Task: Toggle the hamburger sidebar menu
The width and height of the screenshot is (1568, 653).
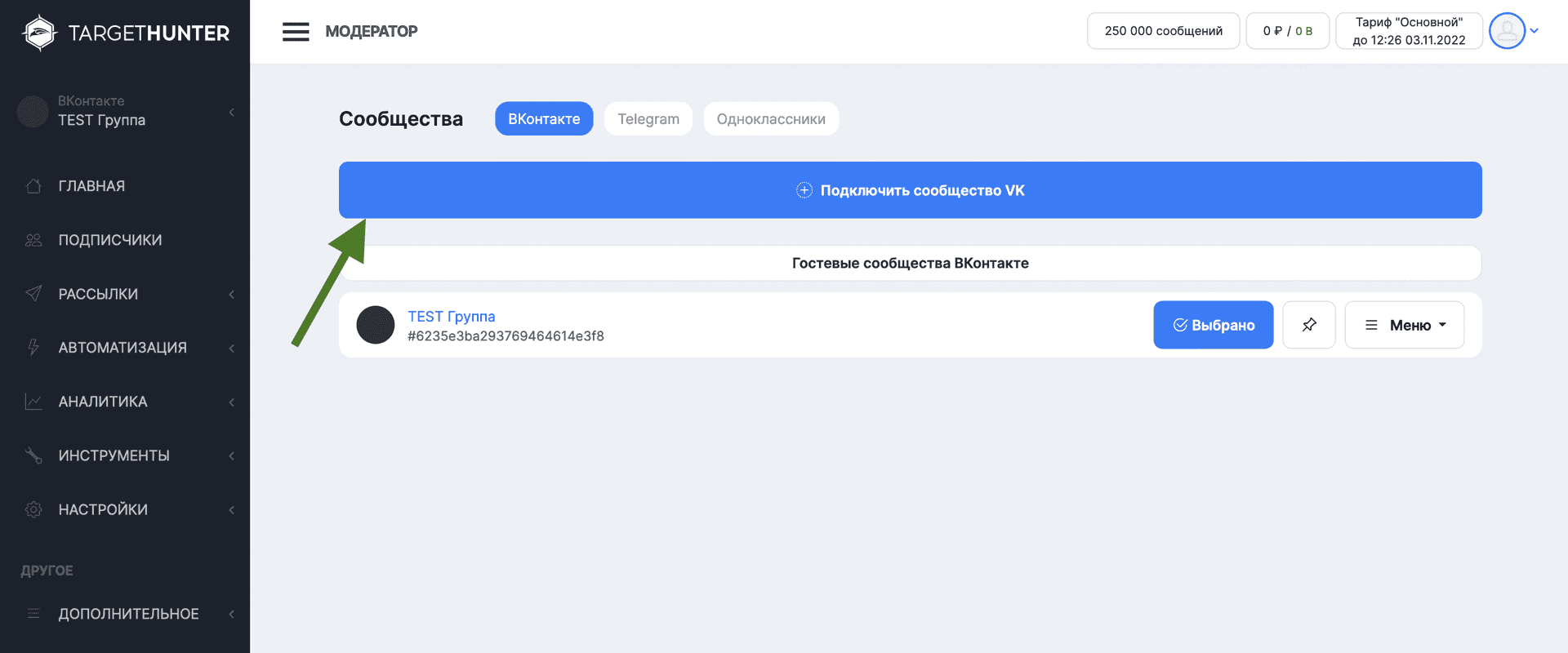Action: pyautogui.click(x=296, y=32)
